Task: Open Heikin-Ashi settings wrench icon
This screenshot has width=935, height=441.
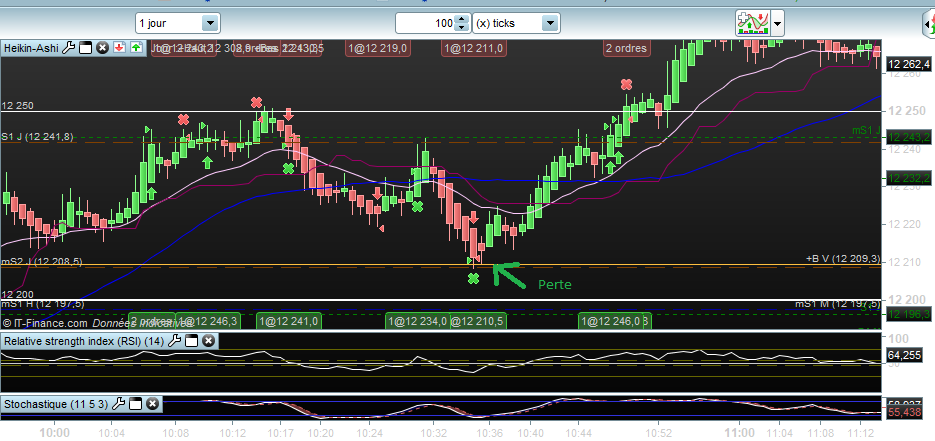Action: pyautogui.click(x=69, y=48)
